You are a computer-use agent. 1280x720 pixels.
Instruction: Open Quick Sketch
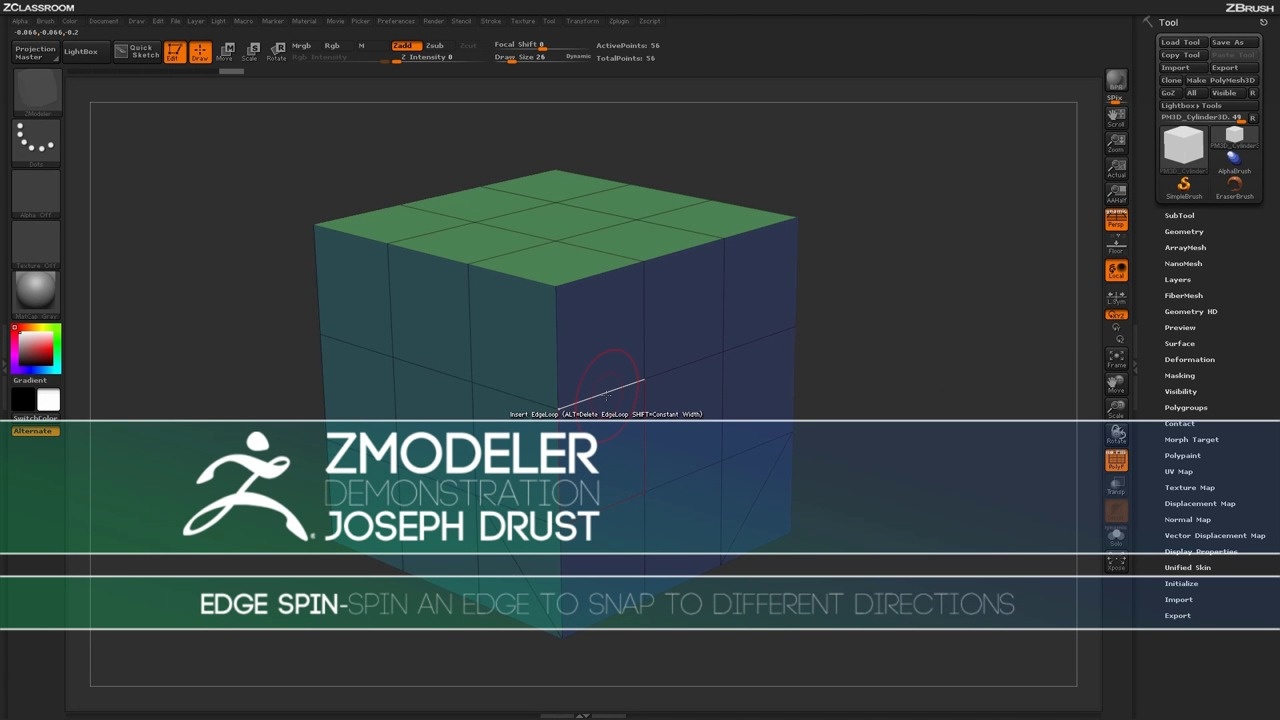click(136, 51)
